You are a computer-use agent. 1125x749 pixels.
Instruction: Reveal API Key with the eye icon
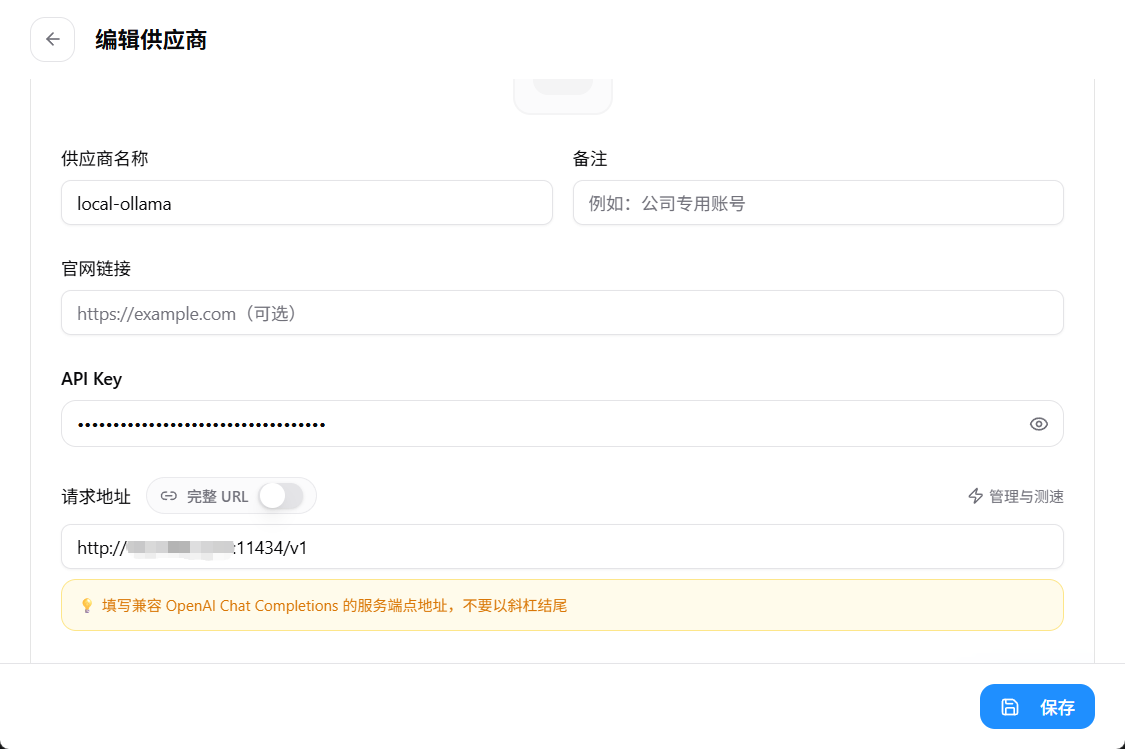click(x=1038, y=424)
